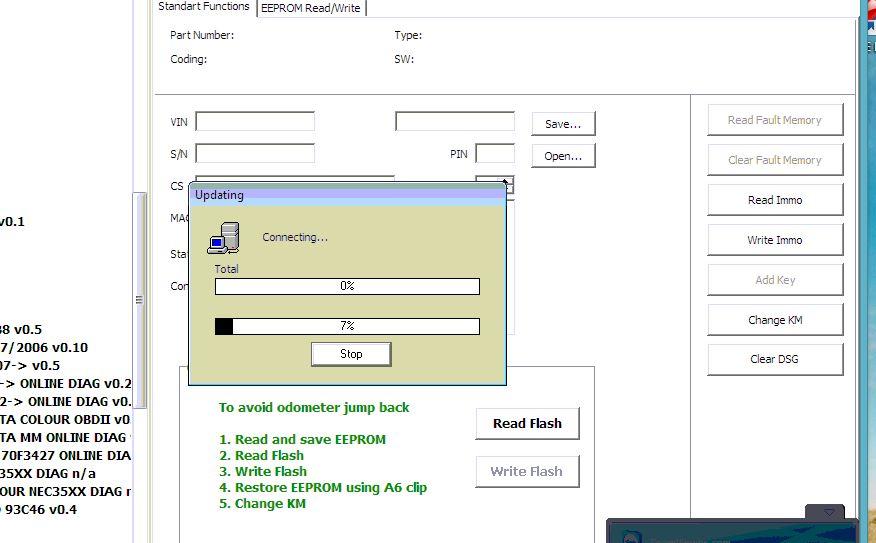Click the Save... button

click(x=563, y=124)
